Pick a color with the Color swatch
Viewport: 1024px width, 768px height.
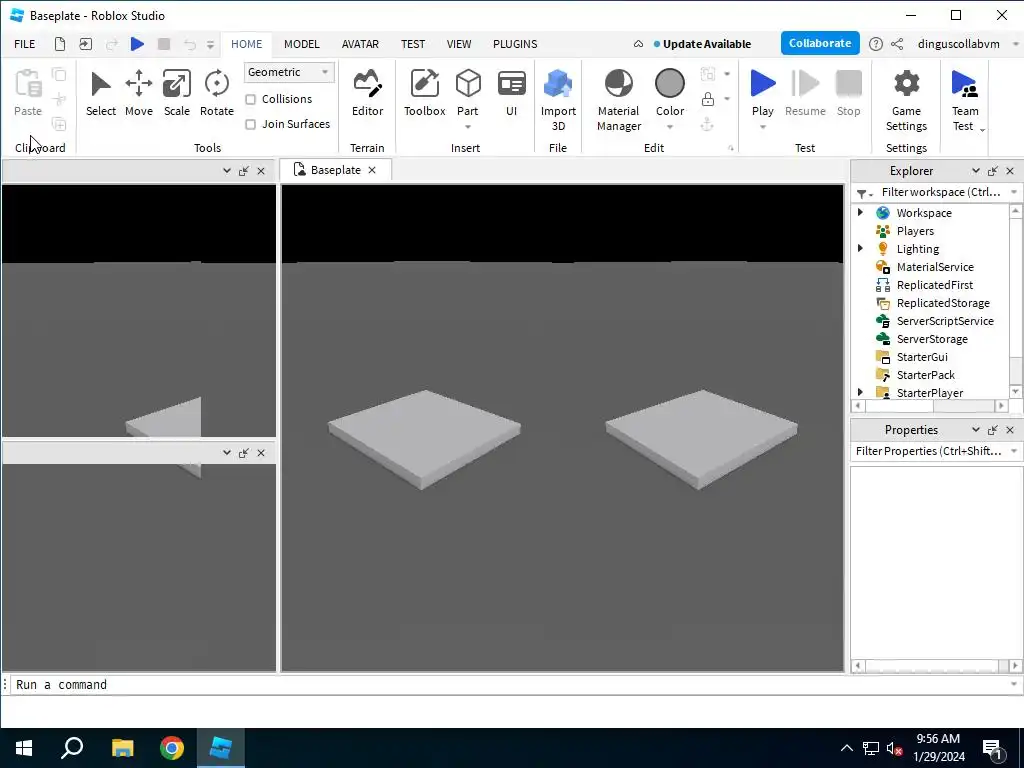pyautogui.click(x=669, y=84)
